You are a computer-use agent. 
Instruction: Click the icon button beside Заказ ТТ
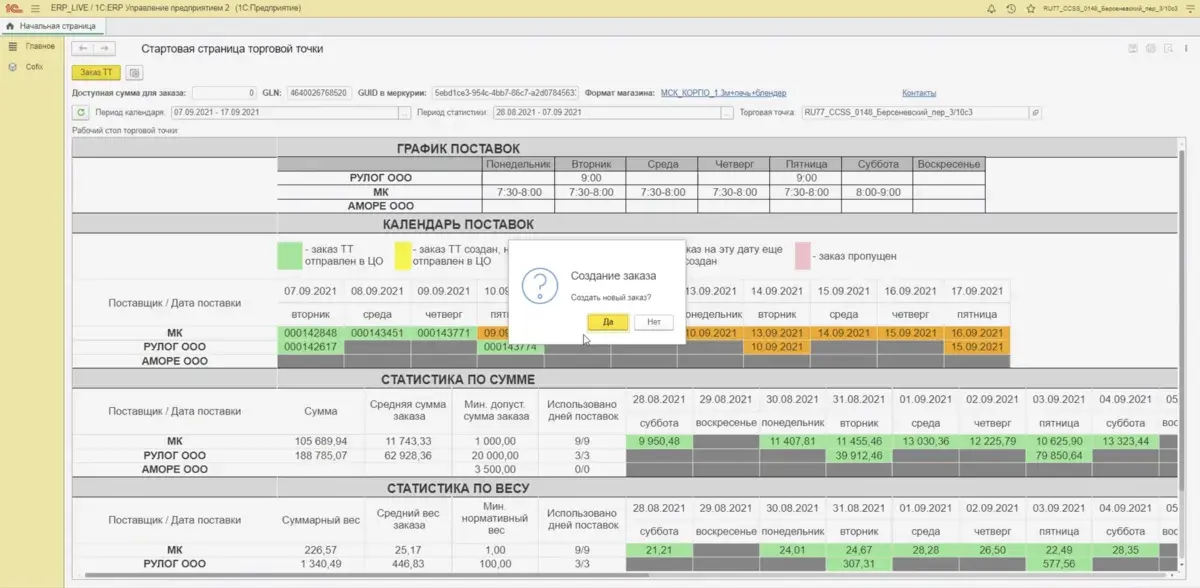pyautogui.click(x=135, y=72)
